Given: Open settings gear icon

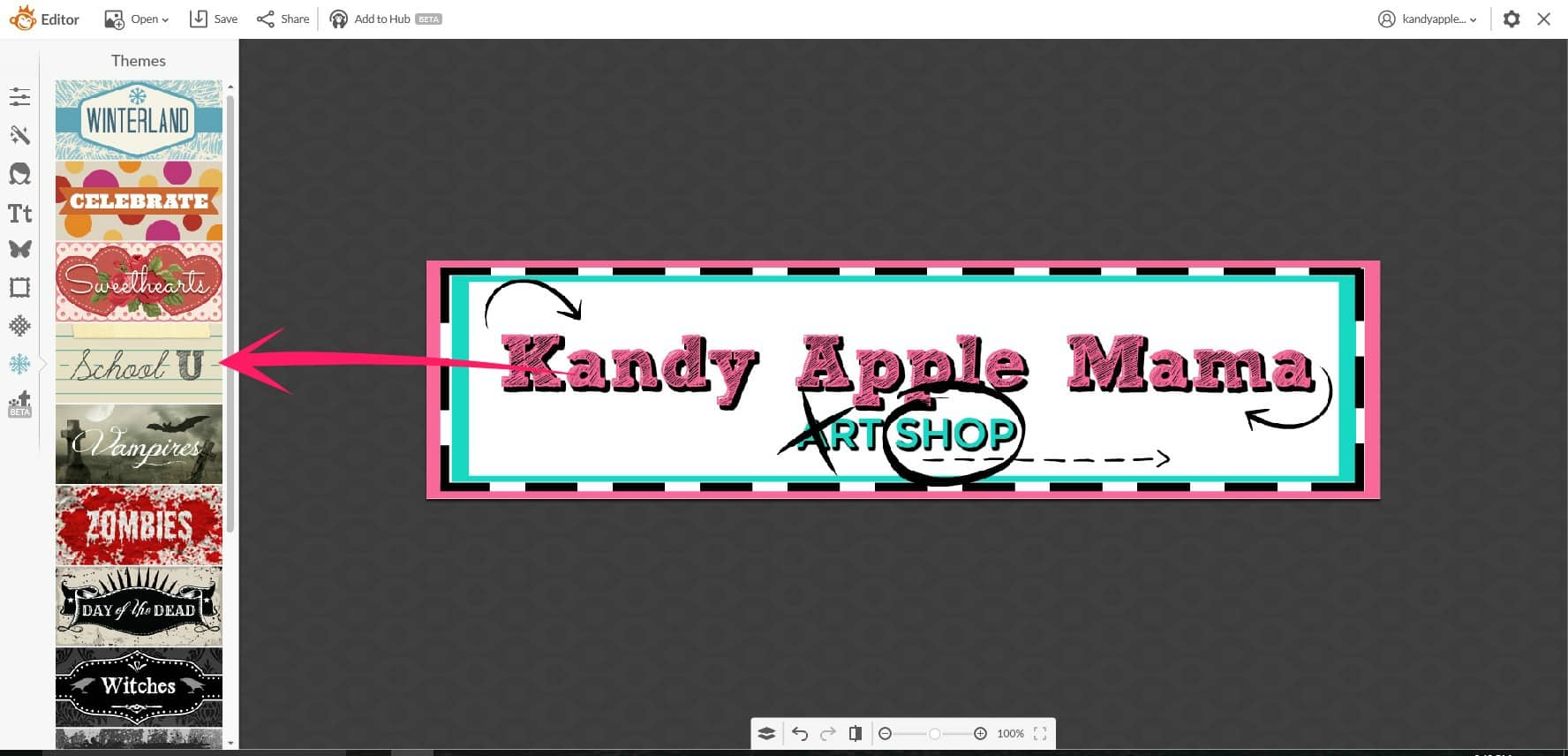Looking at the screenshot, I should point(1511,19).
